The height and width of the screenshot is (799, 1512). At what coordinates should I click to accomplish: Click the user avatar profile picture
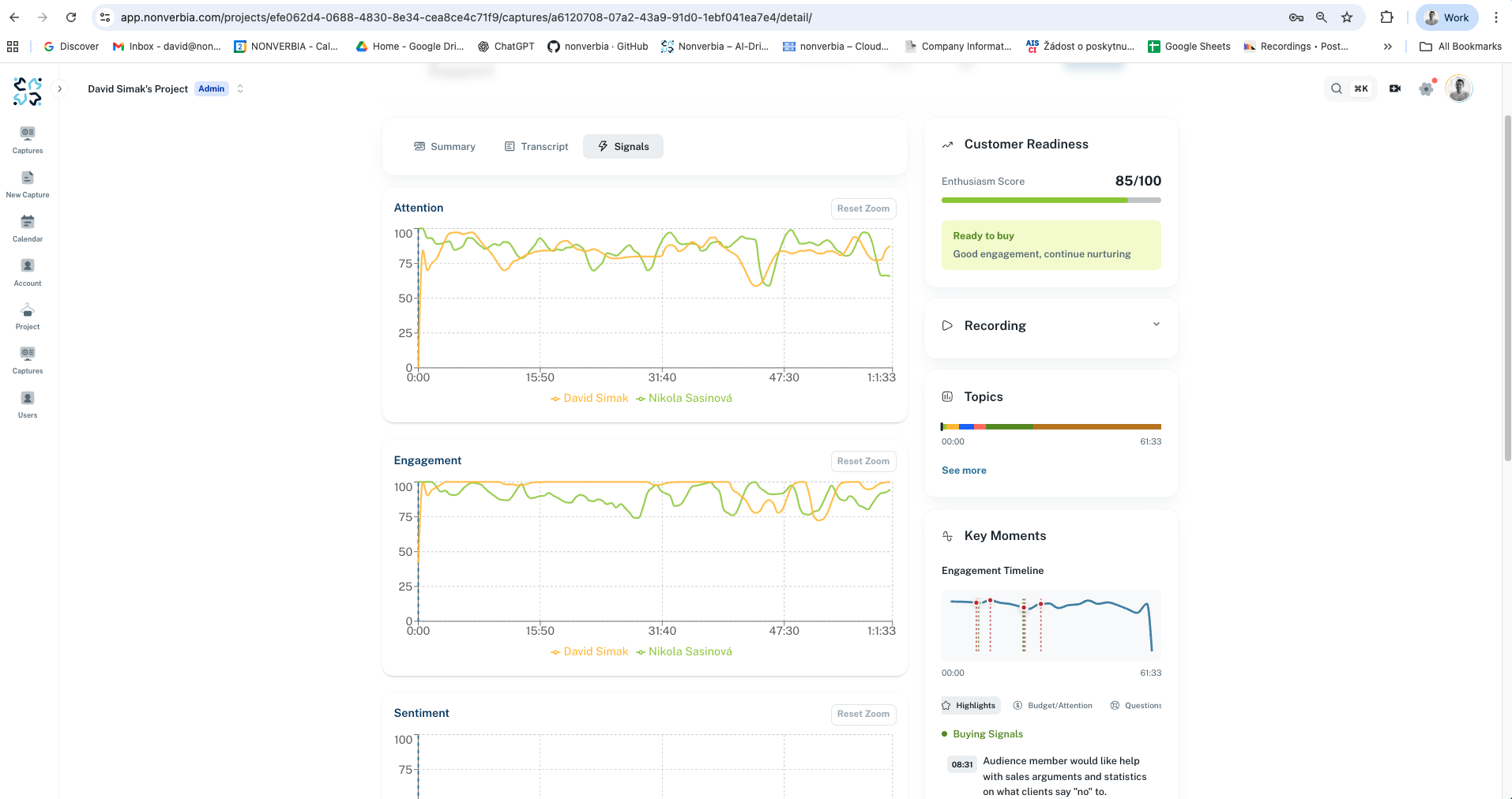tap(1459, 88)
